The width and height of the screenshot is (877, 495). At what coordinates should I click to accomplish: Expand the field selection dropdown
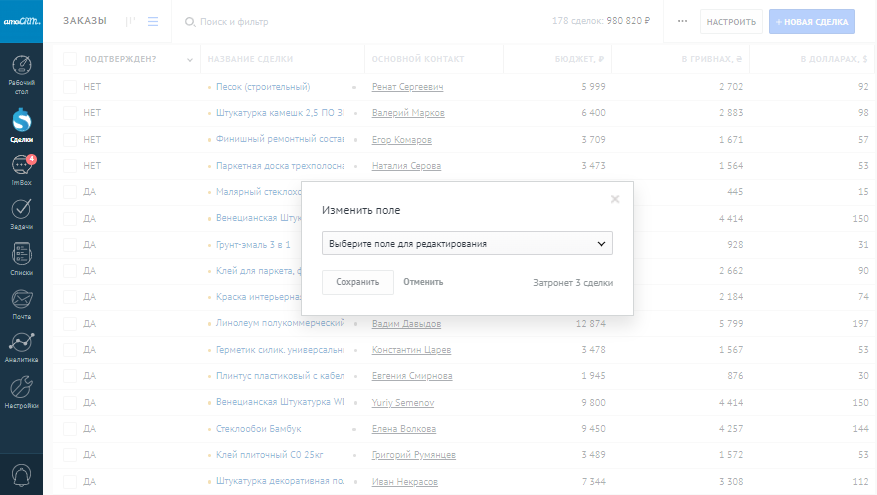467,243
